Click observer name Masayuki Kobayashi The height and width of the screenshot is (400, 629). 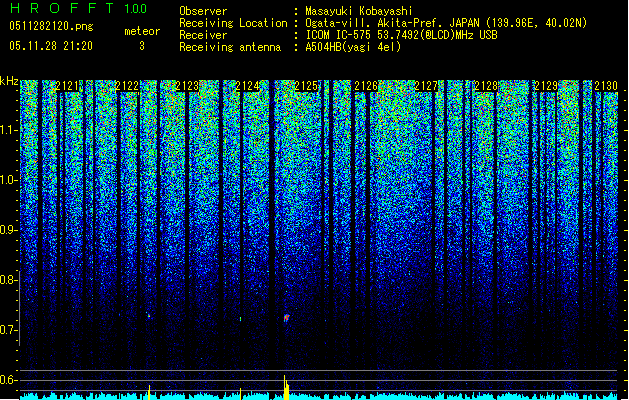tap(359, 11)
